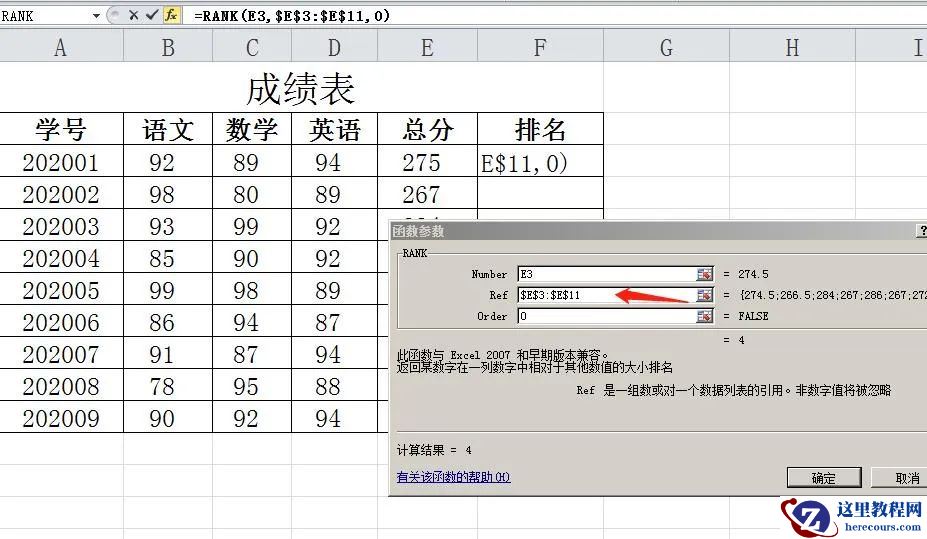
Task: Open the Name Box dropdown arrow
Action: point(96,16)
